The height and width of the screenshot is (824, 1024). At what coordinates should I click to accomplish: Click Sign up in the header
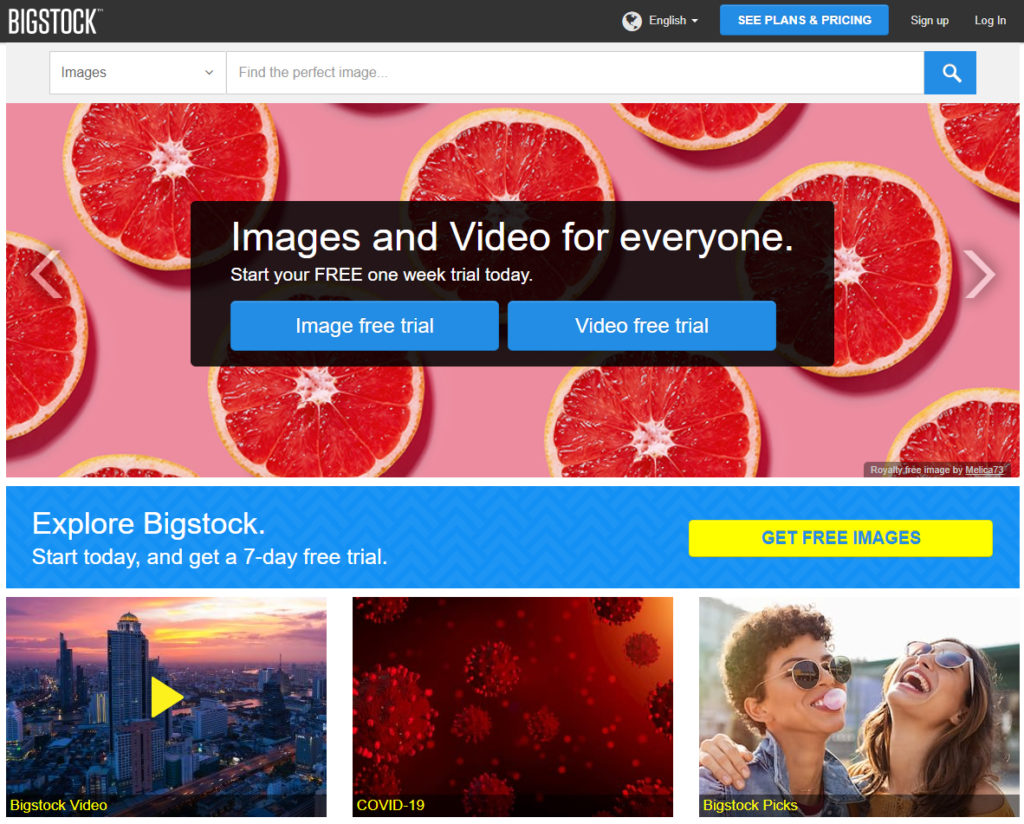[929, 20]
